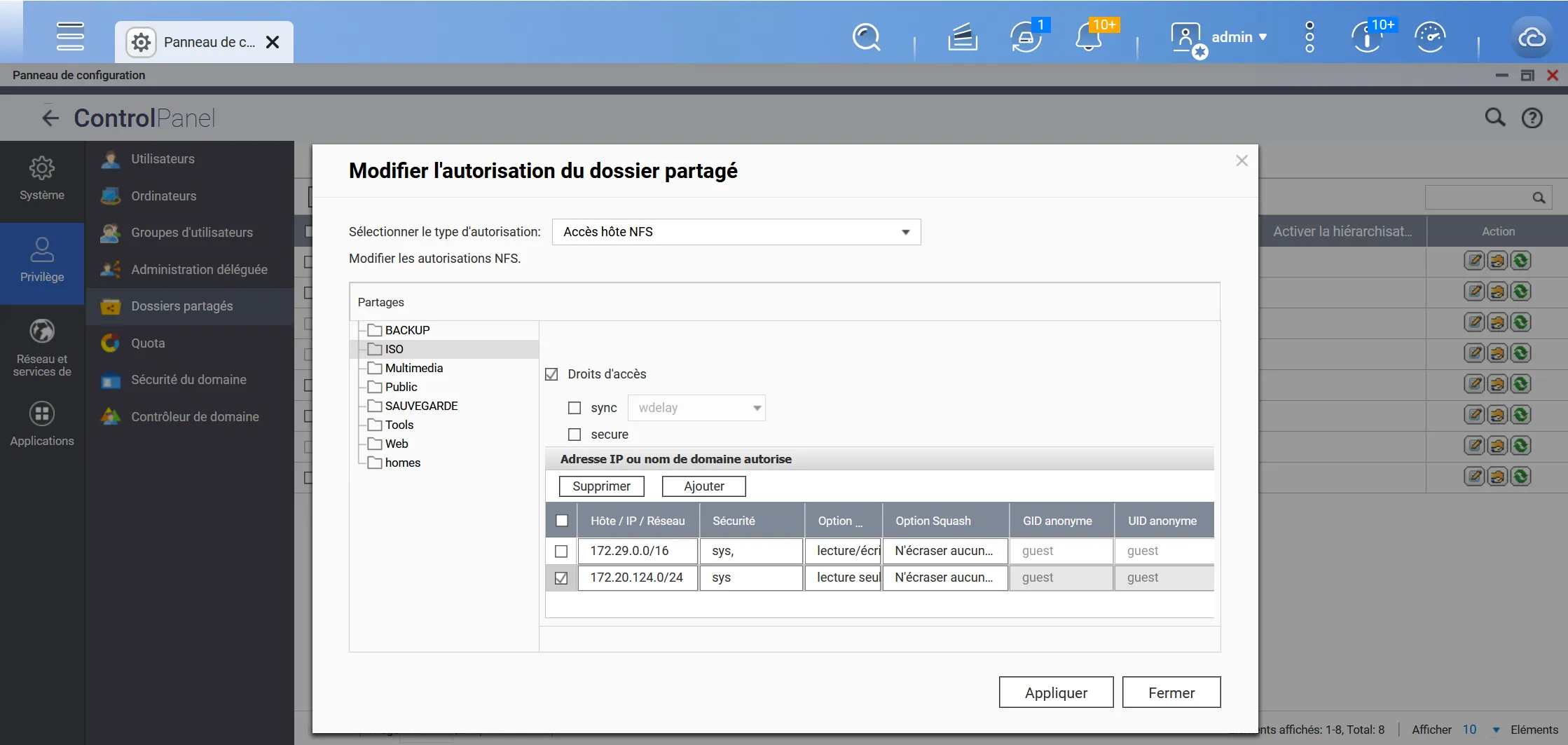Open the myQNAPcloud cloud icon
This screenshot has width=1568, height=745.
coord(1531,37)
